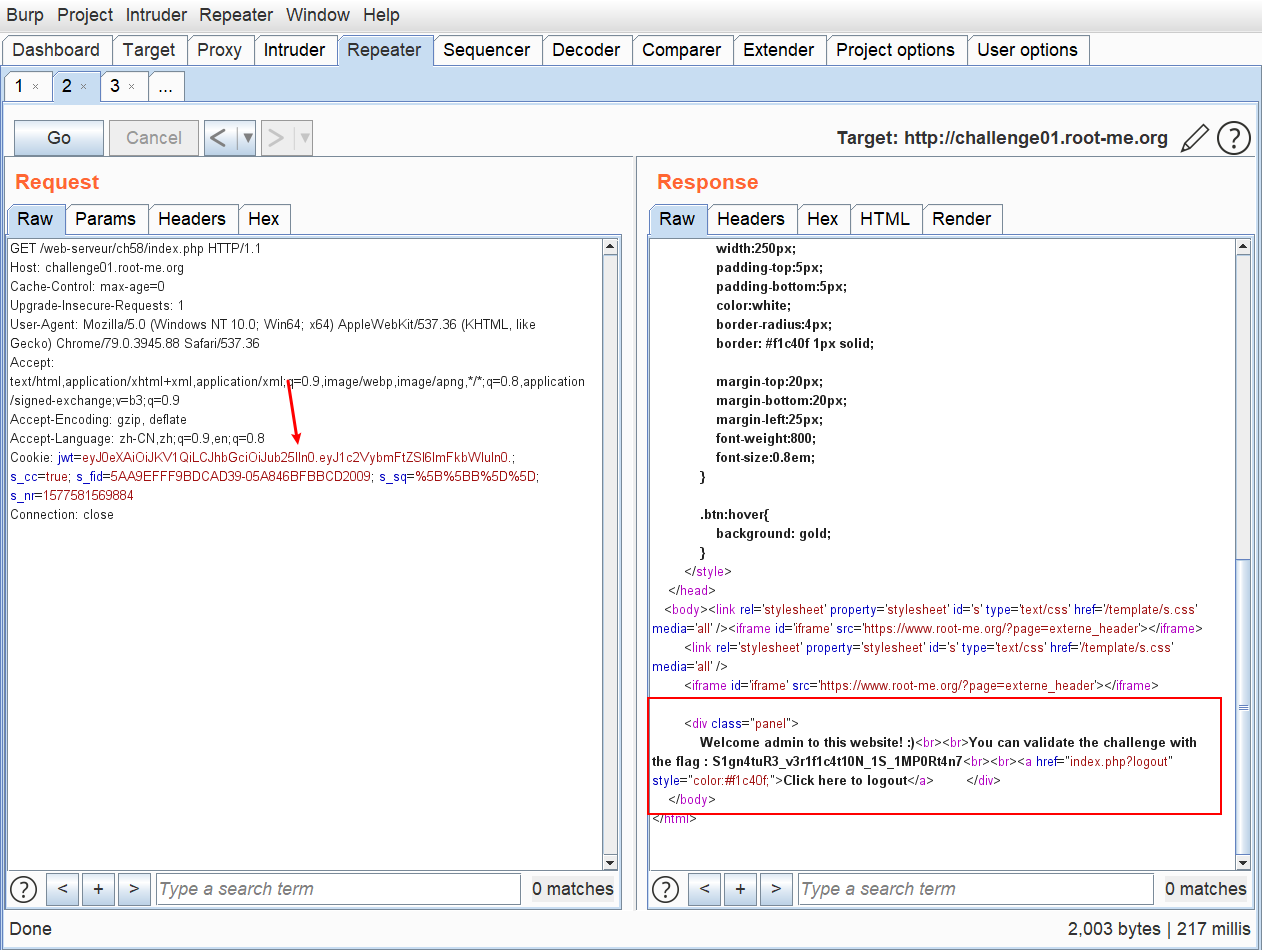
Task: Open Repeater help question mark icon
Action: click(1234, 138)
